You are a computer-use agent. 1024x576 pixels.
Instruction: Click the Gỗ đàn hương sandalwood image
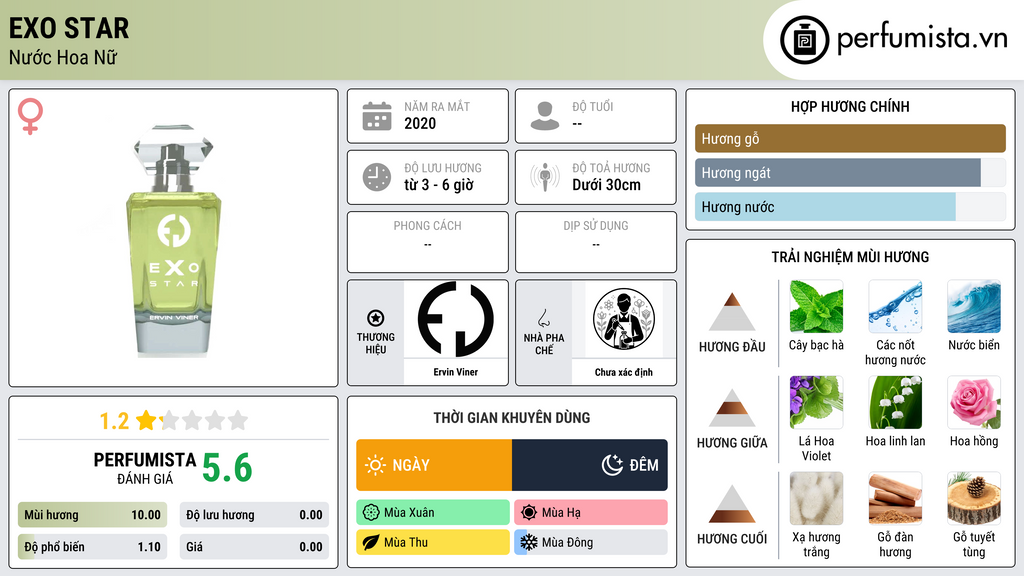click(x=895, y=499)
